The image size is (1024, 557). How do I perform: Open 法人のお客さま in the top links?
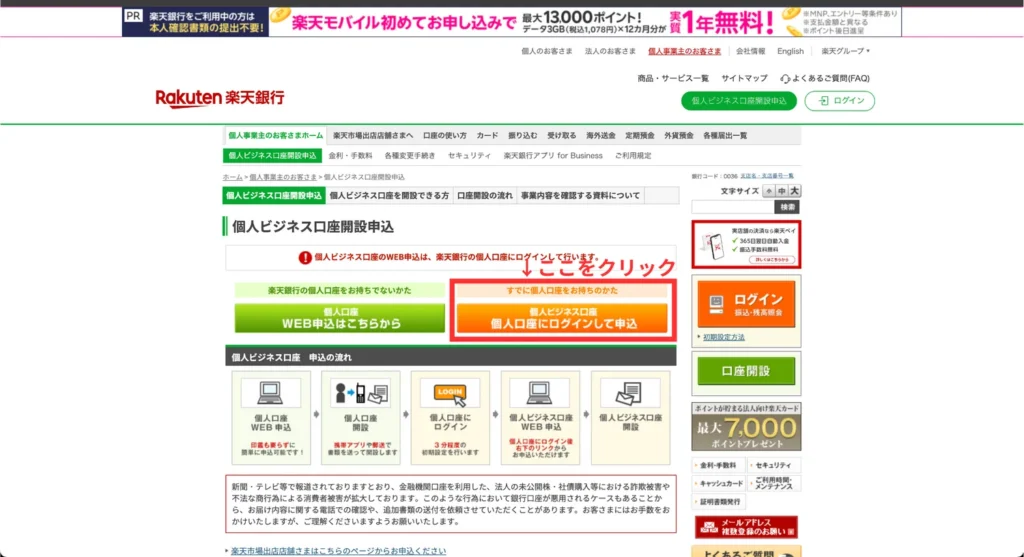click(610, 51)
